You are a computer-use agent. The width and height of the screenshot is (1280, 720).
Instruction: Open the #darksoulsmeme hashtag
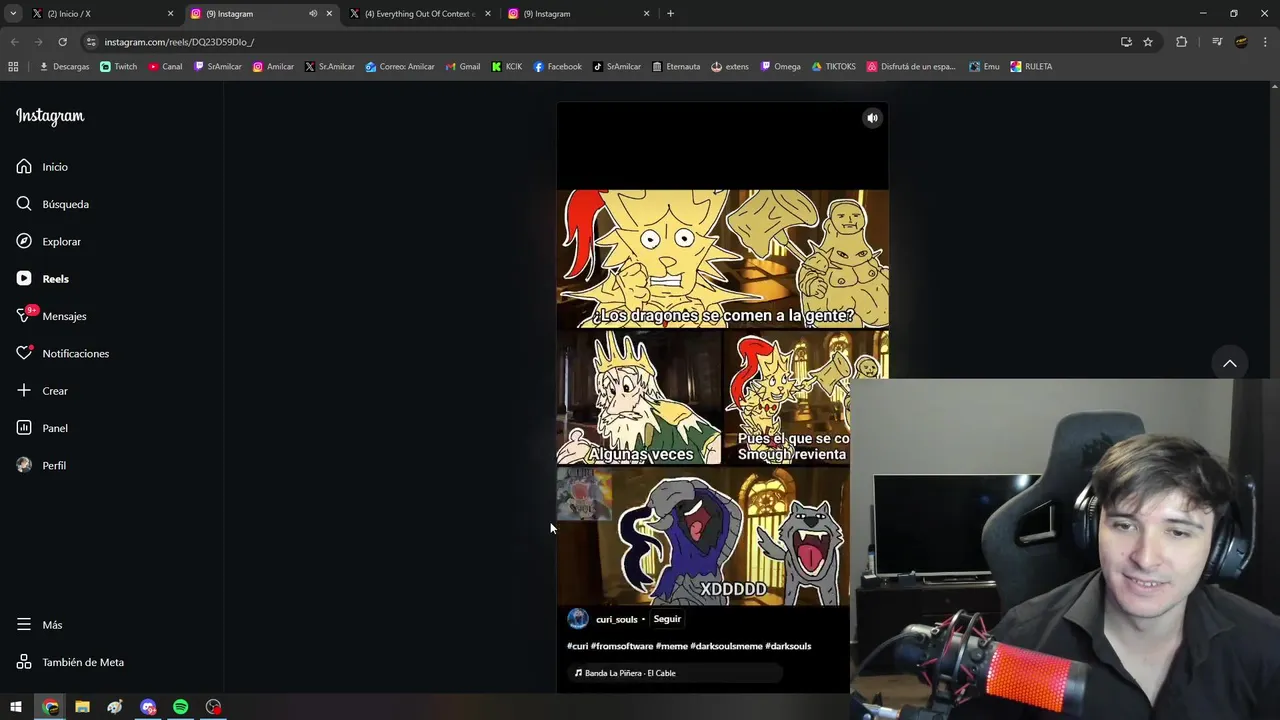[726, 646]
